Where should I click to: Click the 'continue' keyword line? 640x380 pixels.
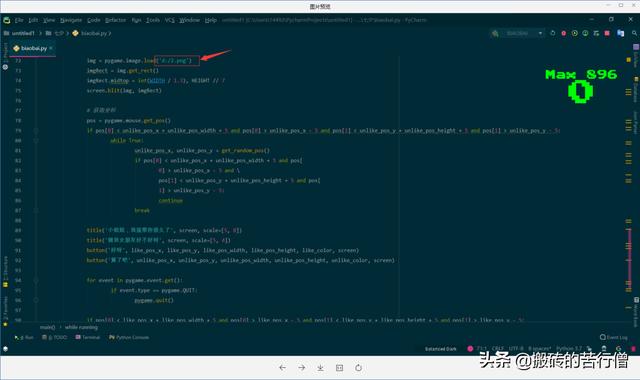[171, 200]
